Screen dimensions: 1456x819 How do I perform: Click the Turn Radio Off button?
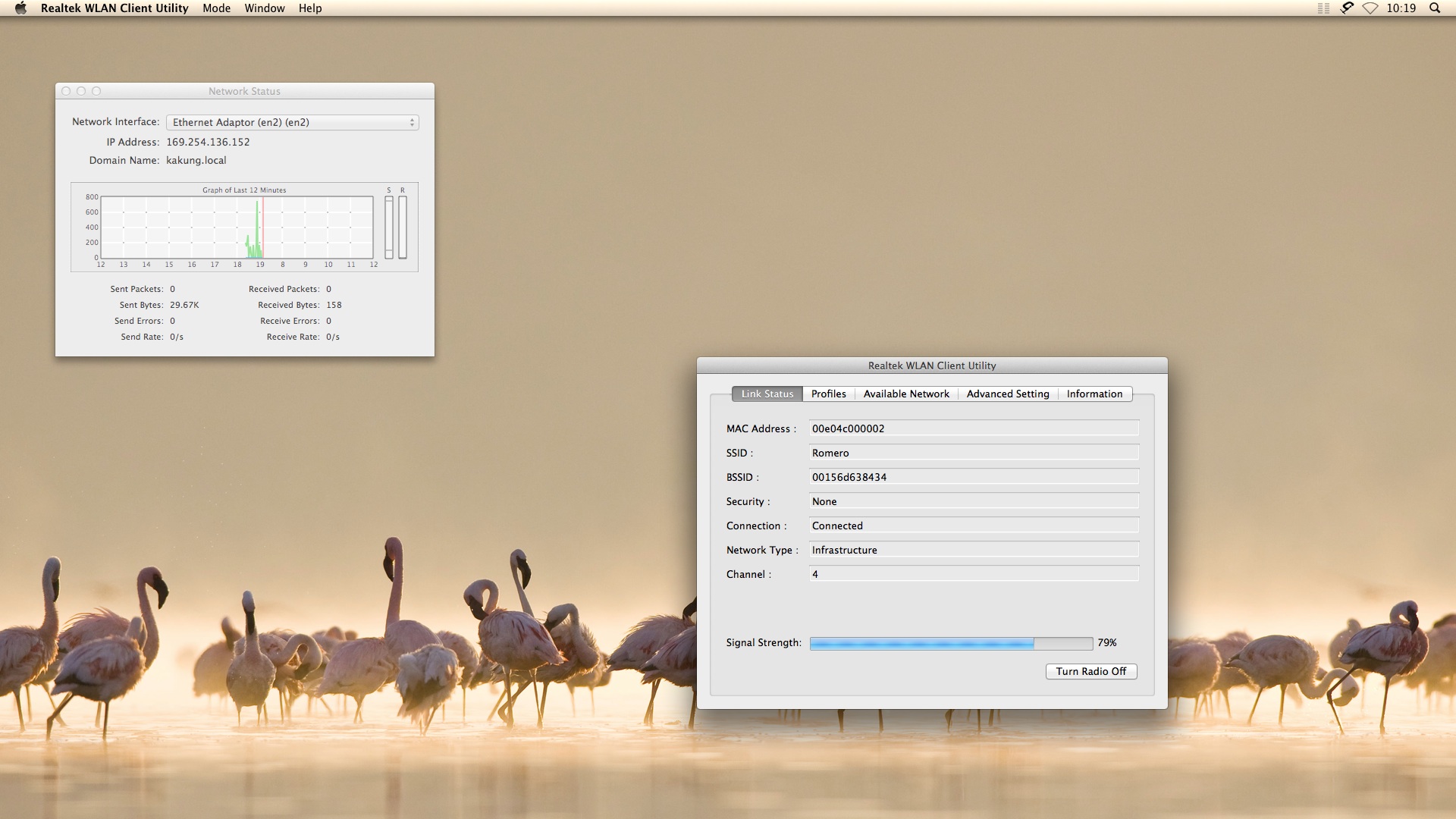(x=1090, y=671)
